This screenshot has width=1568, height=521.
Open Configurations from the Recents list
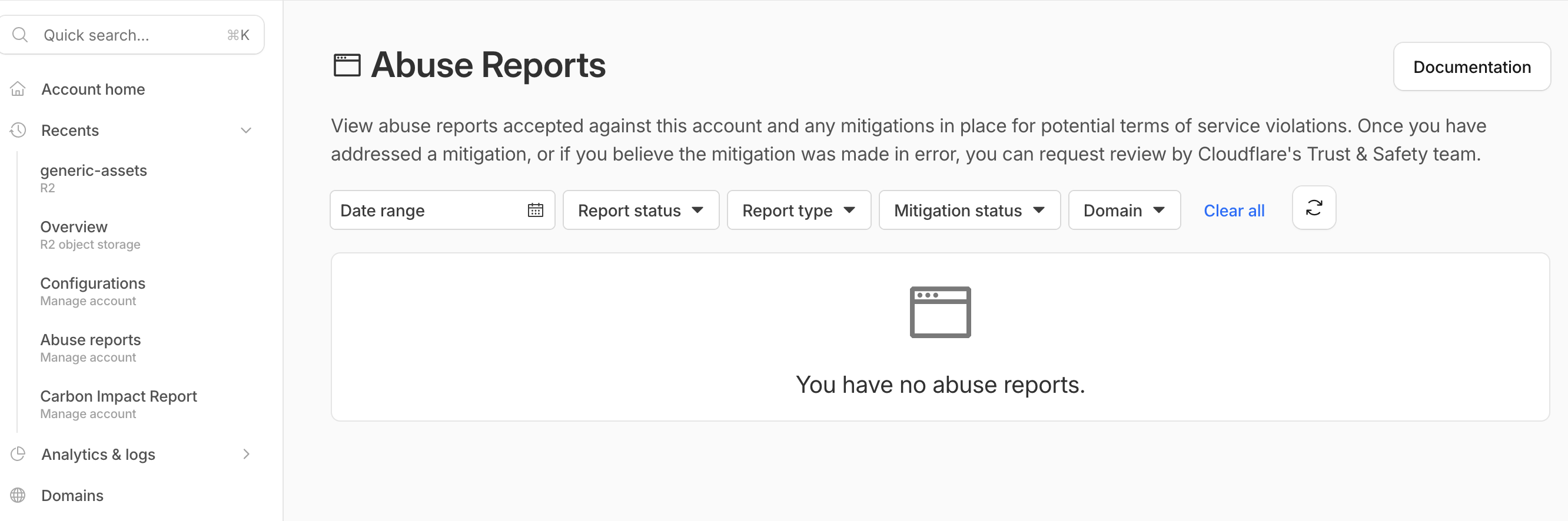[x=92, y=290]
